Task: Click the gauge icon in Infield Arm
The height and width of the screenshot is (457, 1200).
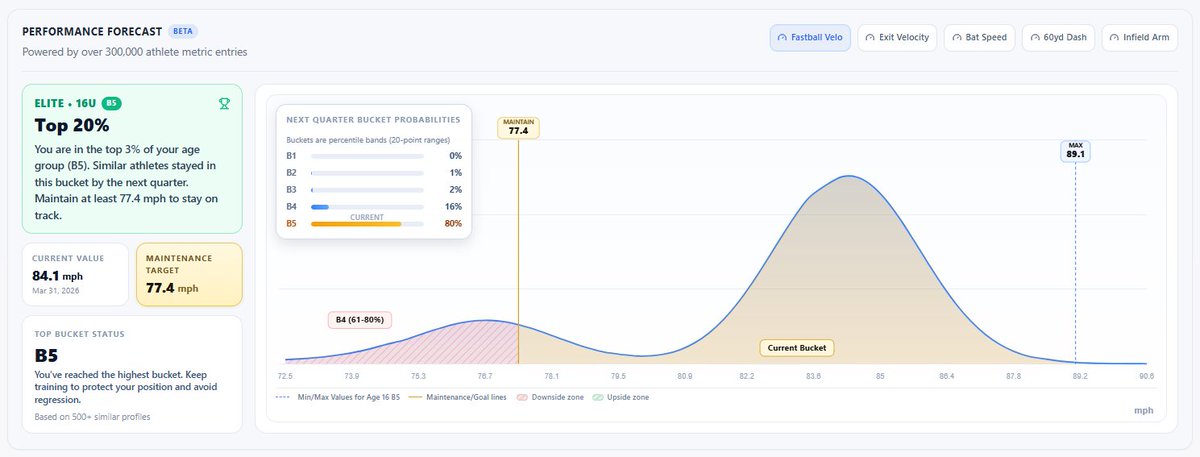Action: (1116, 38)
